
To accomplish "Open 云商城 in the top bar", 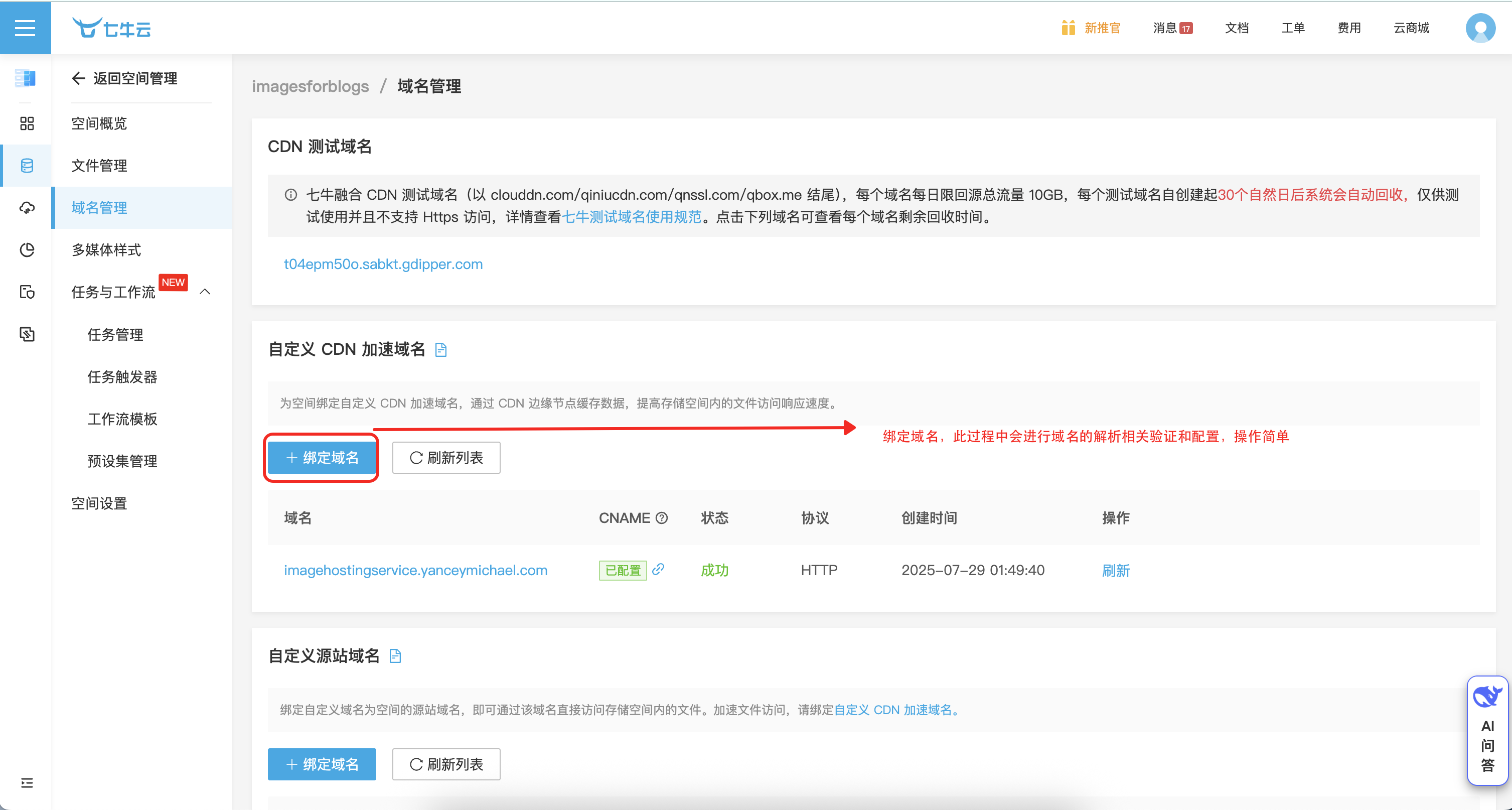I will tap(1411, 28).
